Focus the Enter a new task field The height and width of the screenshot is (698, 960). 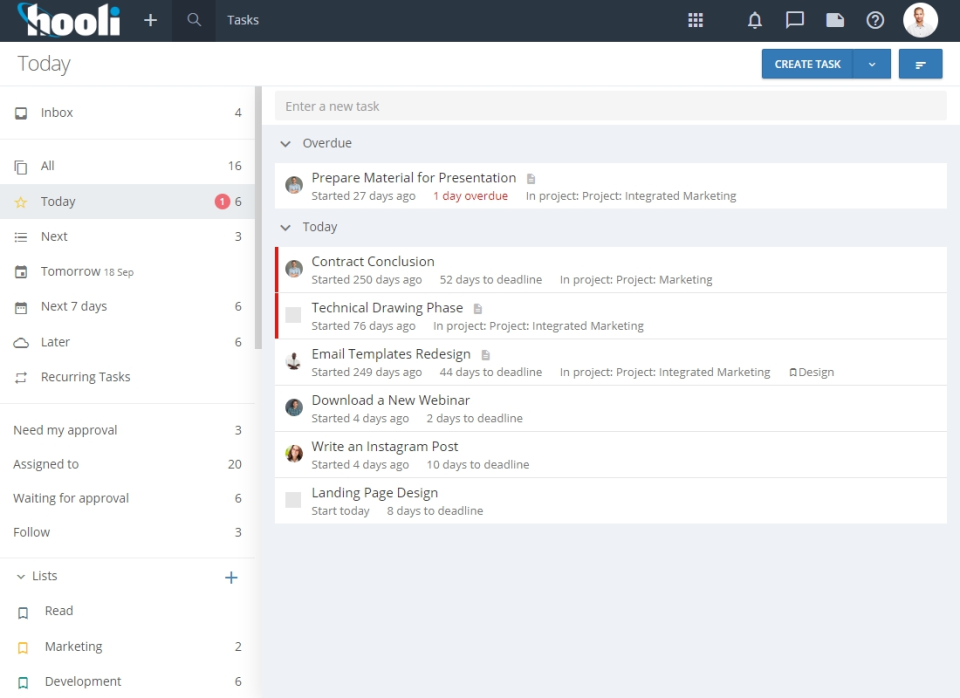(x=610, y=106)
